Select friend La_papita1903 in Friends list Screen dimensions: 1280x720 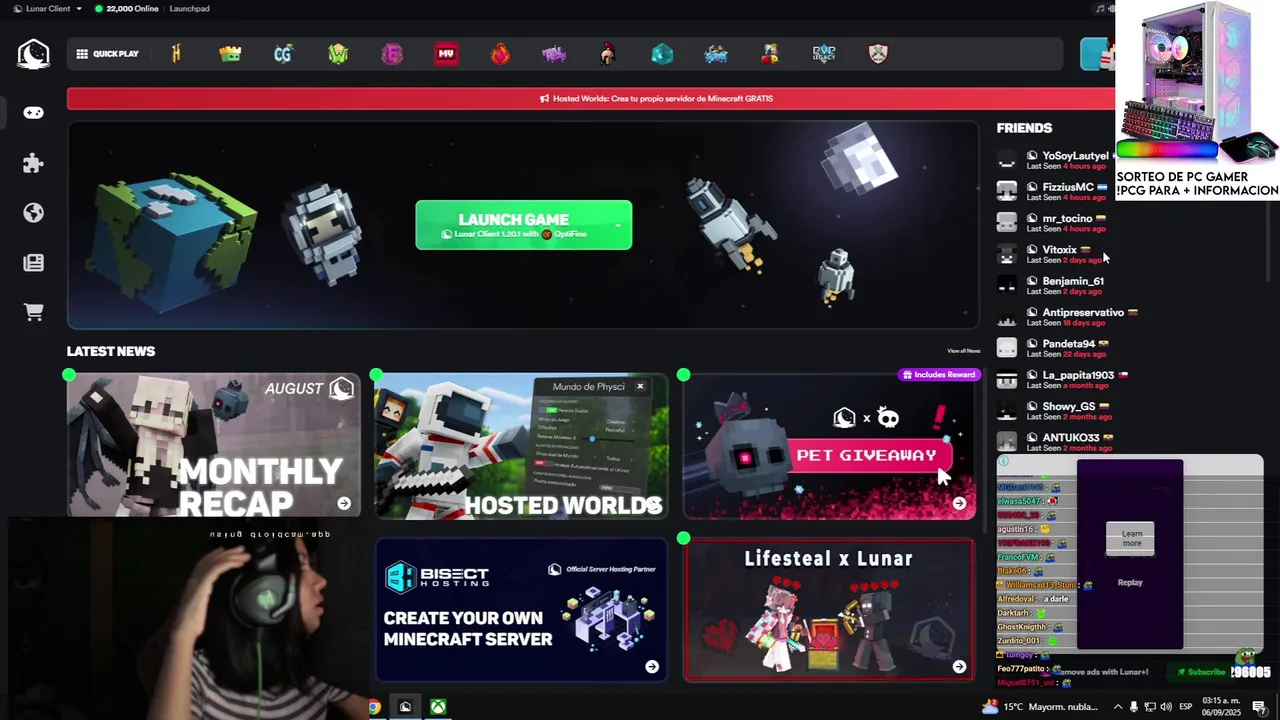[1063, 379]
